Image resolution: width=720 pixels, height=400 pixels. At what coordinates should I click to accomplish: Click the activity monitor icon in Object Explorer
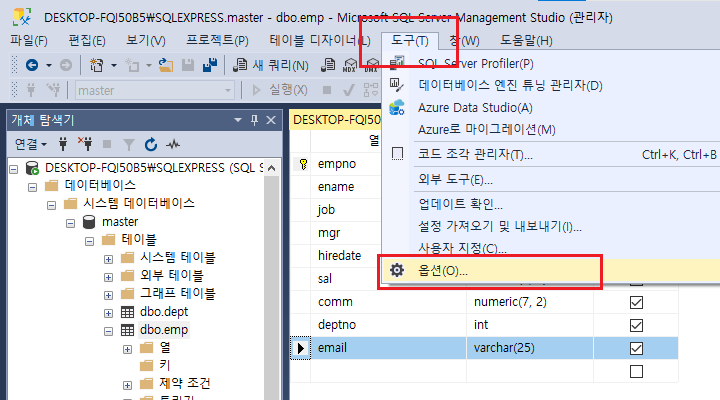coord(173,145)
